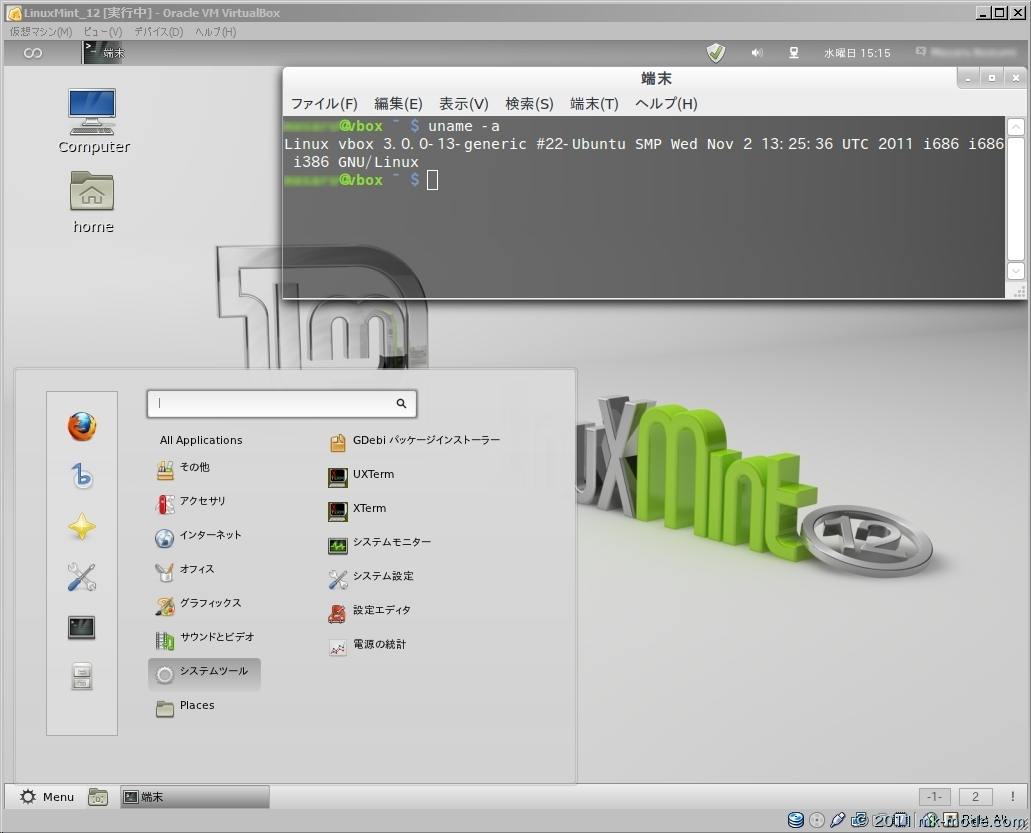This screenshot has height=833, width=1031.
Task: Expand the デバイス(D) VirtualBox menu
Action: 158,32
